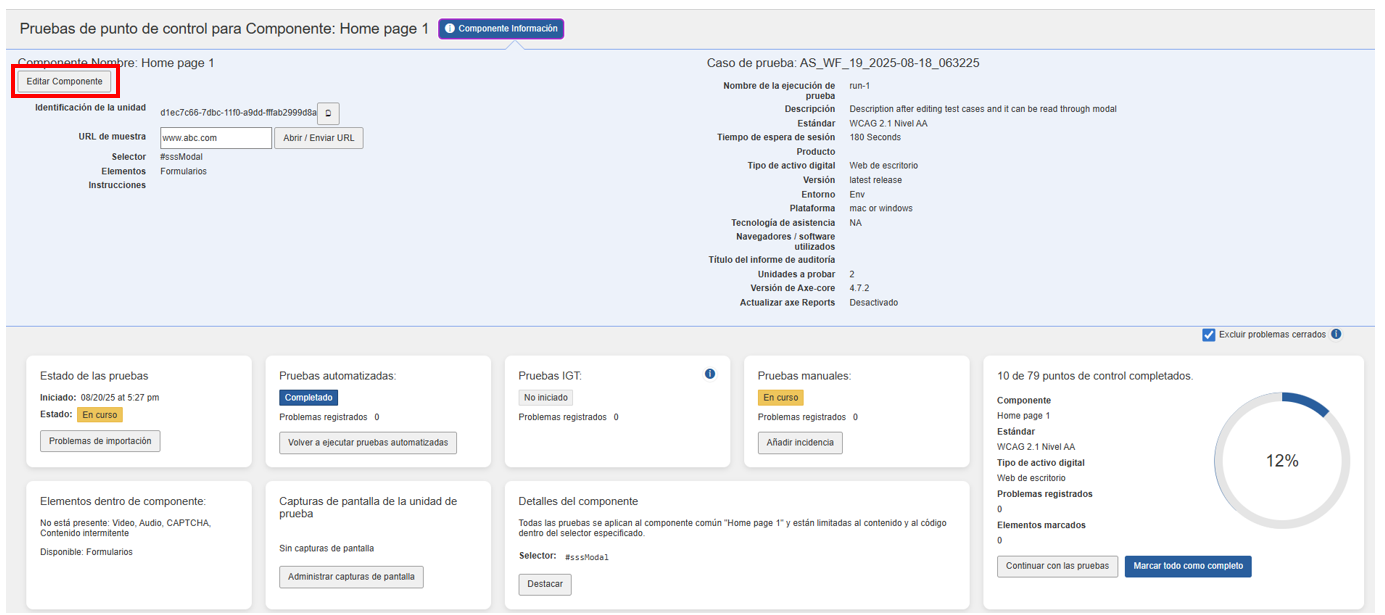Click the info icon in Pruebas IGT card
This screenshot has height=615, width=1385.
click(710, 374)
